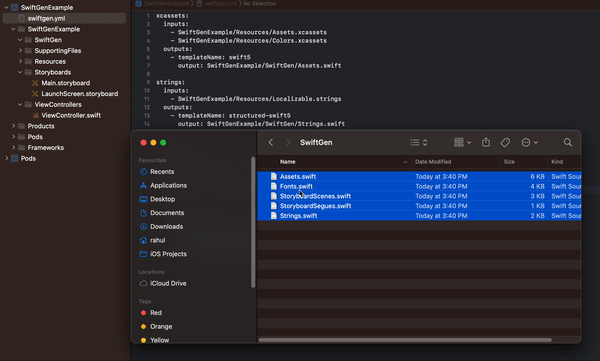The height and width of the screenshot is (361, 600).
Task: Open Recents in Finder sidebar
Action: coord(157,172)
